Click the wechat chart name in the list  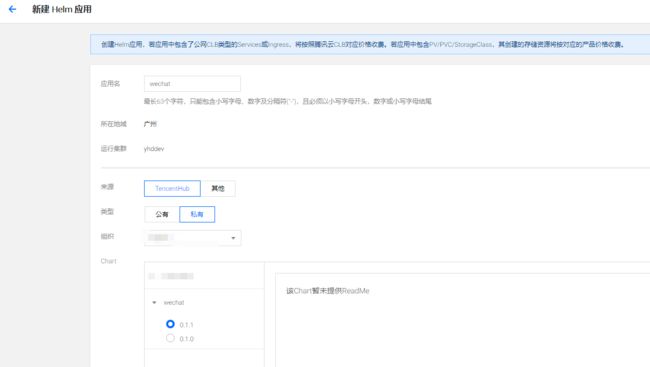pos(174,302)
